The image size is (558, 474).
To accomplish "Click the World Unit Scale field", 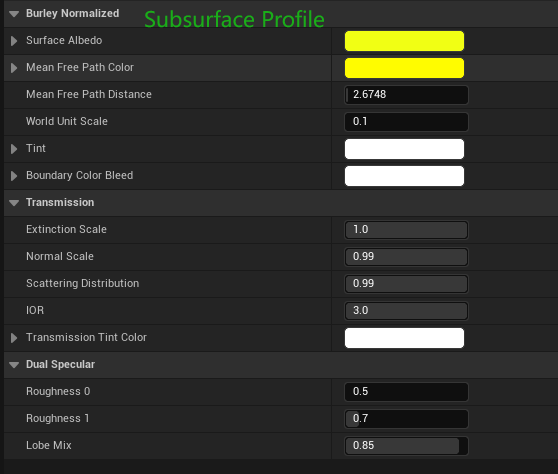I will point(406,122).
